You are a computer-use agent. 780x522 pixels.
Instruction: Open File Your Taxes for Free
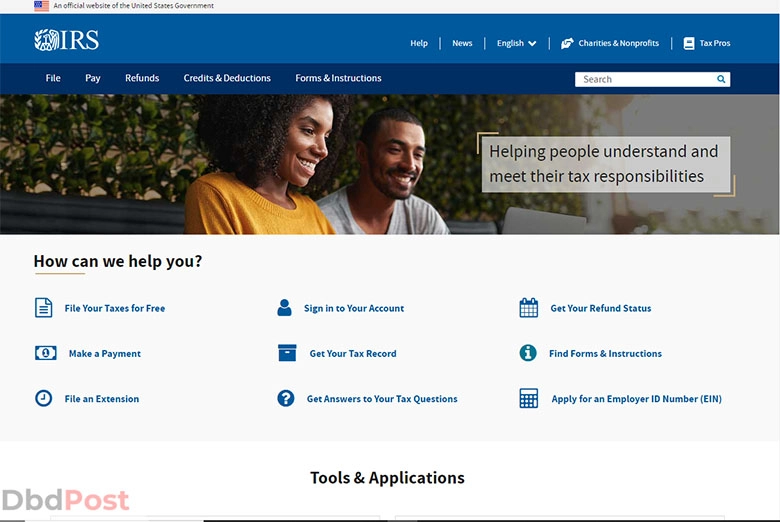(114, 308)
